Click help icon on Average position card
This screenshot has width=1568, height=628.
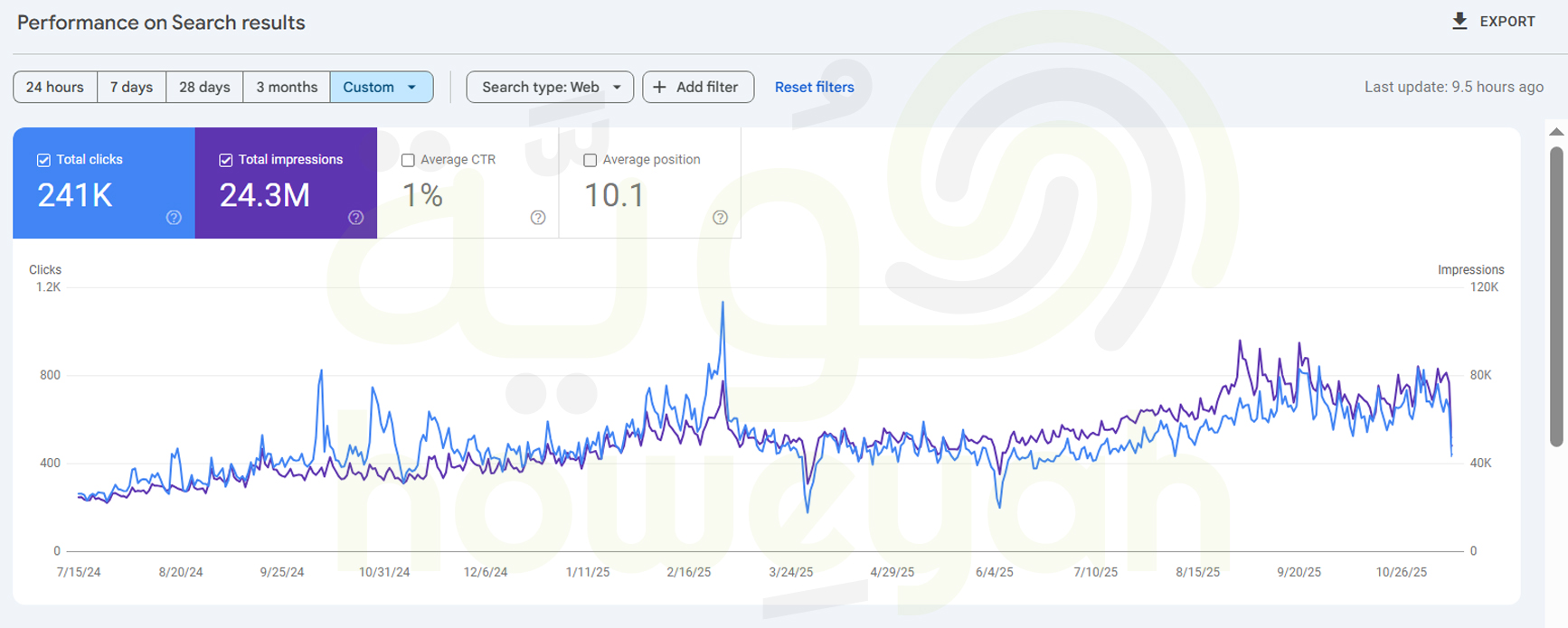tap(720, 218)
